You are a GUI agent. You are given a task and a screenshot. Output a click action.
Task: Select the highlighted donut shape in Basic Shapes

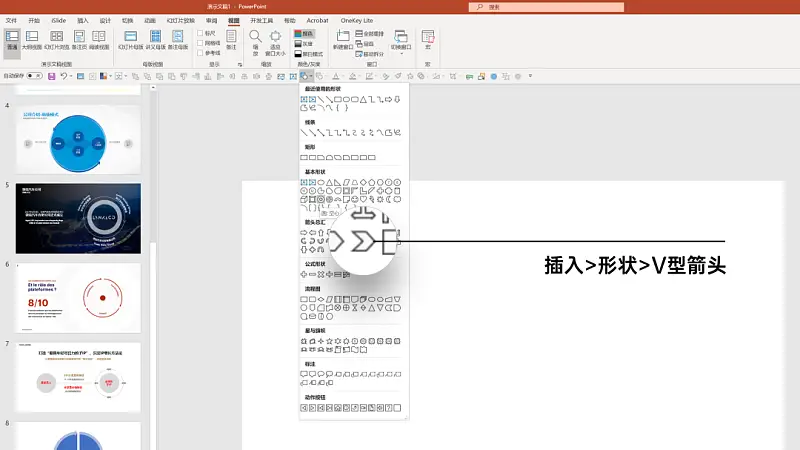320,199
